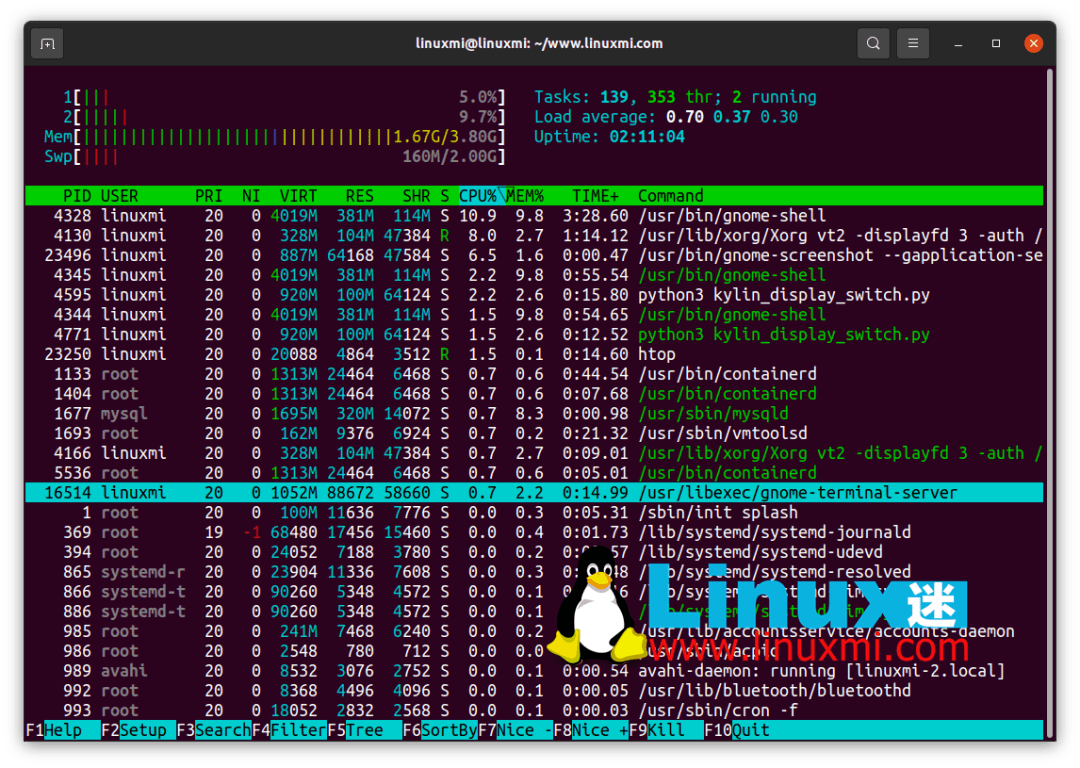Sort by the highlighted CPU% column header

[x=478, y=196]
